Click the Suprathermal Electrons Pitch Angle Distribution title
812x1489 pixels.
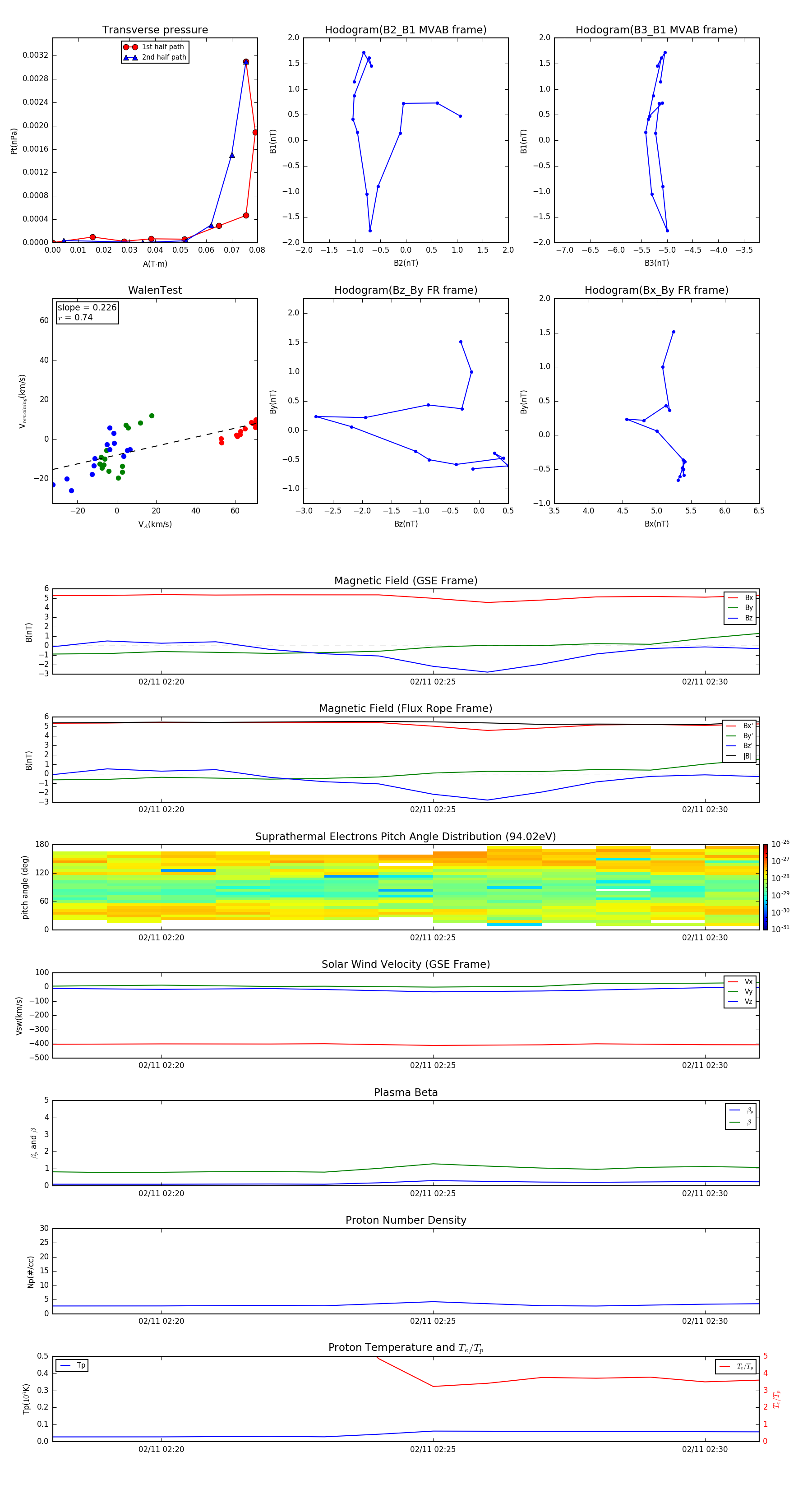tap(406, 837)
